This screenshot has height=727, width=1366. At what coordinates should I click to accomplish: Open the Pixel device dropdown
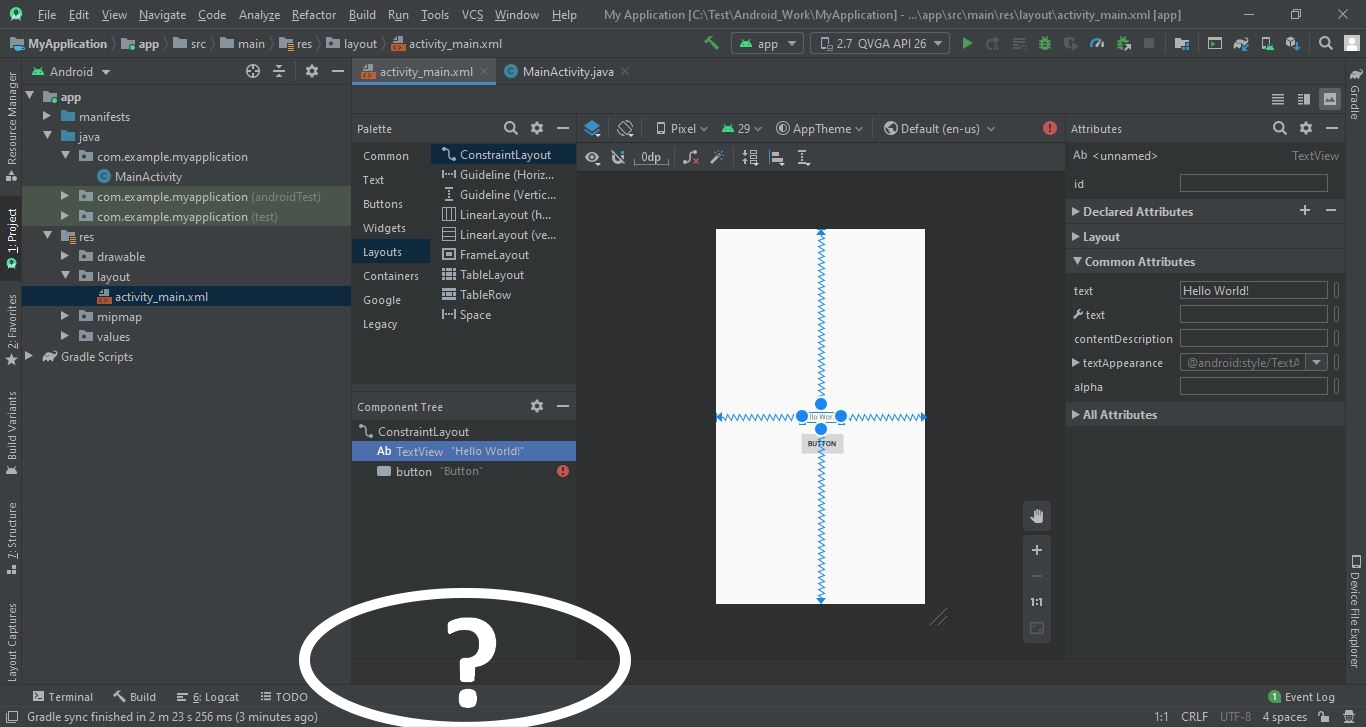pos(681,128)
